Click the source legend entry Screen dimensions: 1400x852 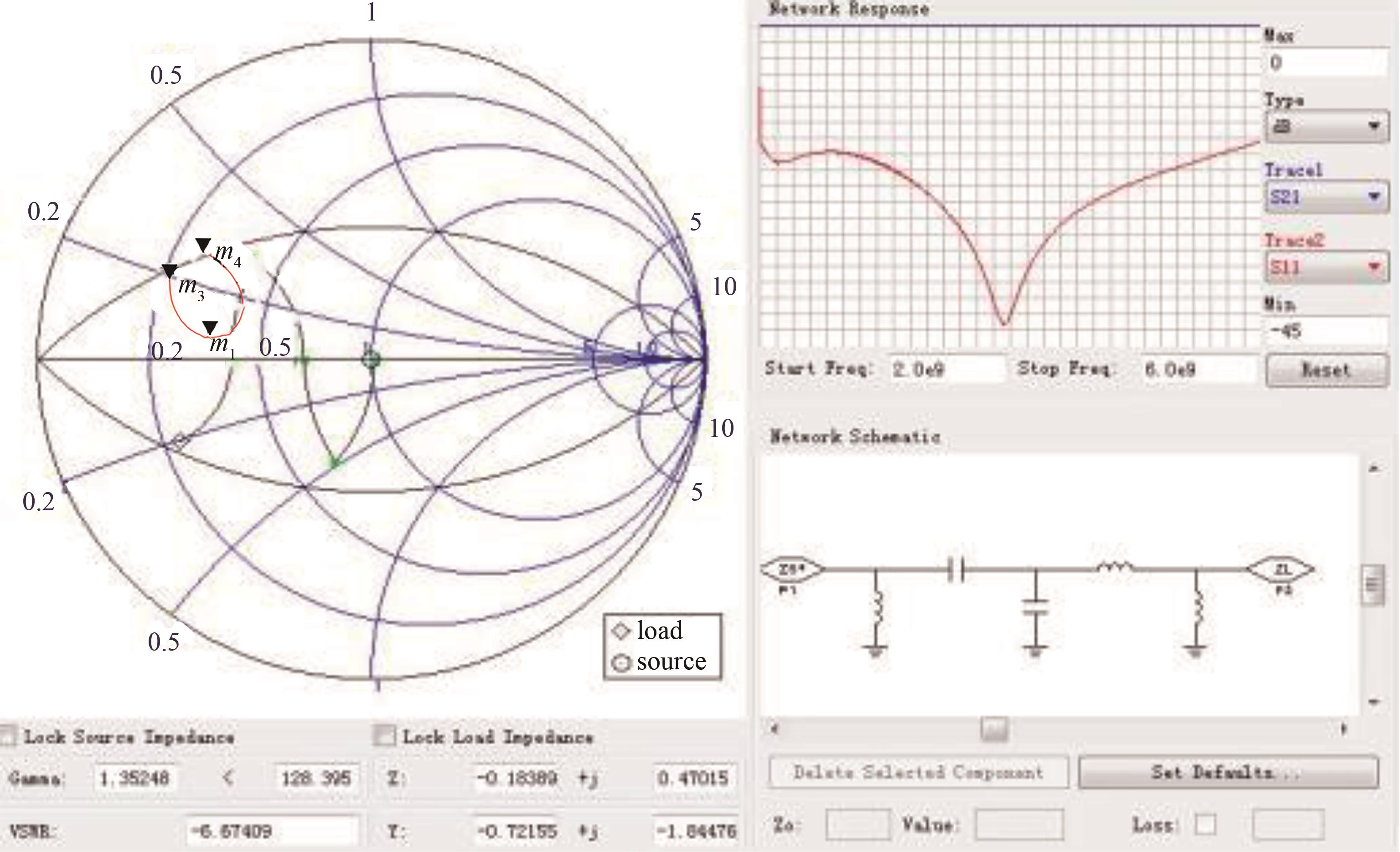pyautogui.click(x=660, y=661)
